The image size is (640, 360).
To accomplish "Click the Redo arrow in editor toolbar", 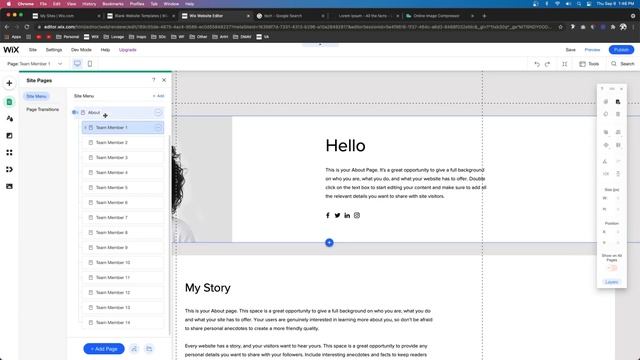I will (x=548, y=64).
